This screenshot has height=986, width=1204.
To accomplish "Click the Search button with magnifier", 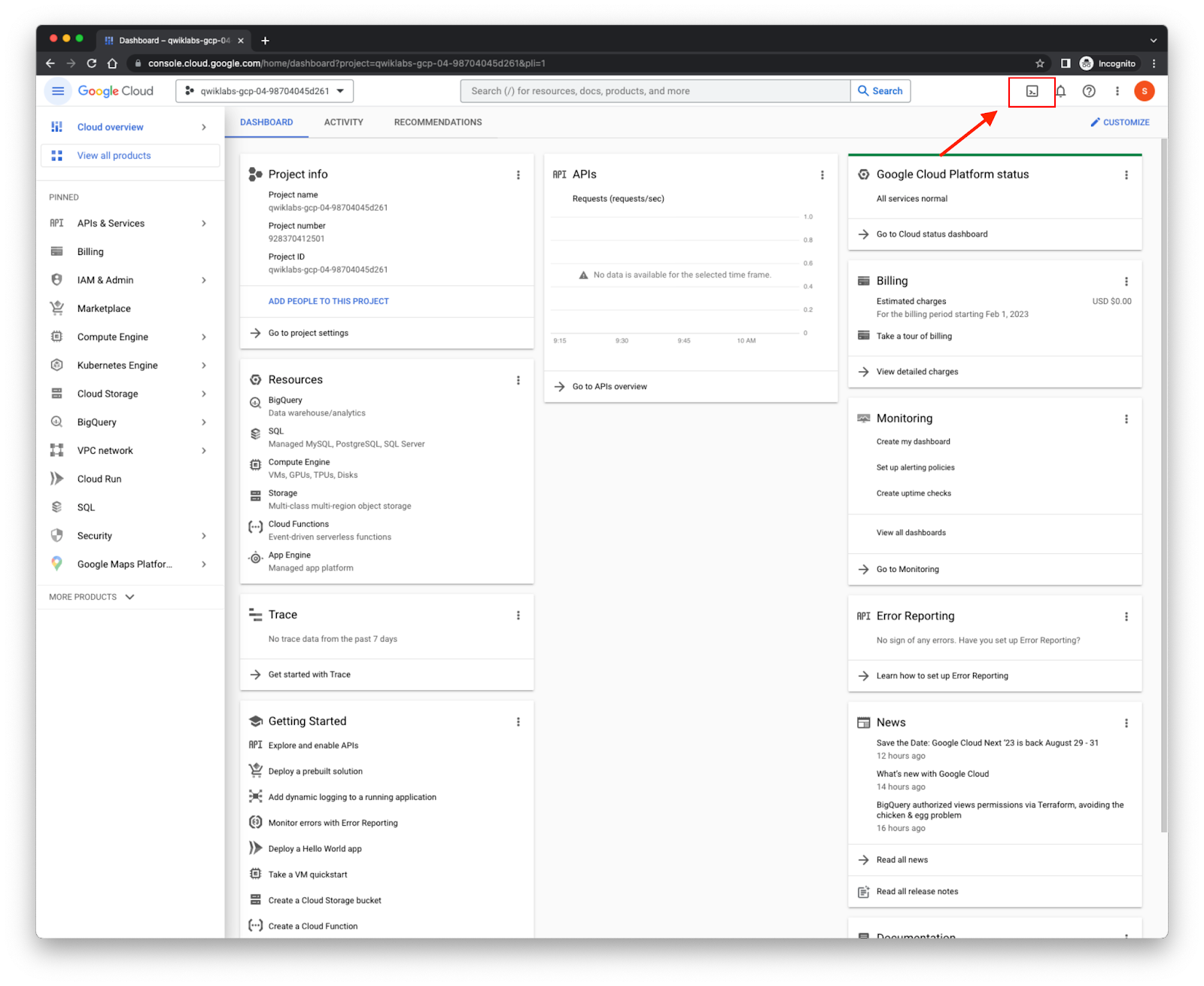I will tap(880, 90).
